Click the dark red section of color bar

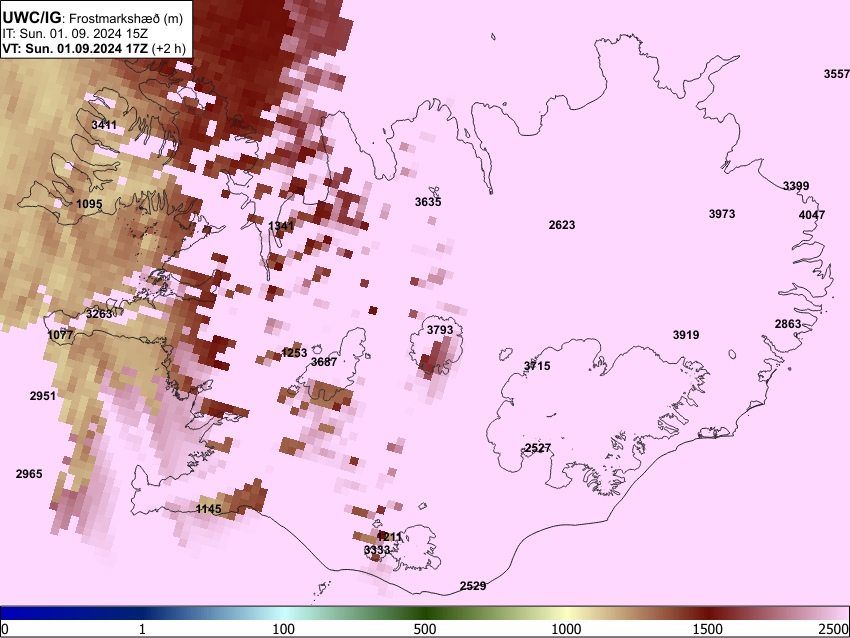(x=708, y=614)
